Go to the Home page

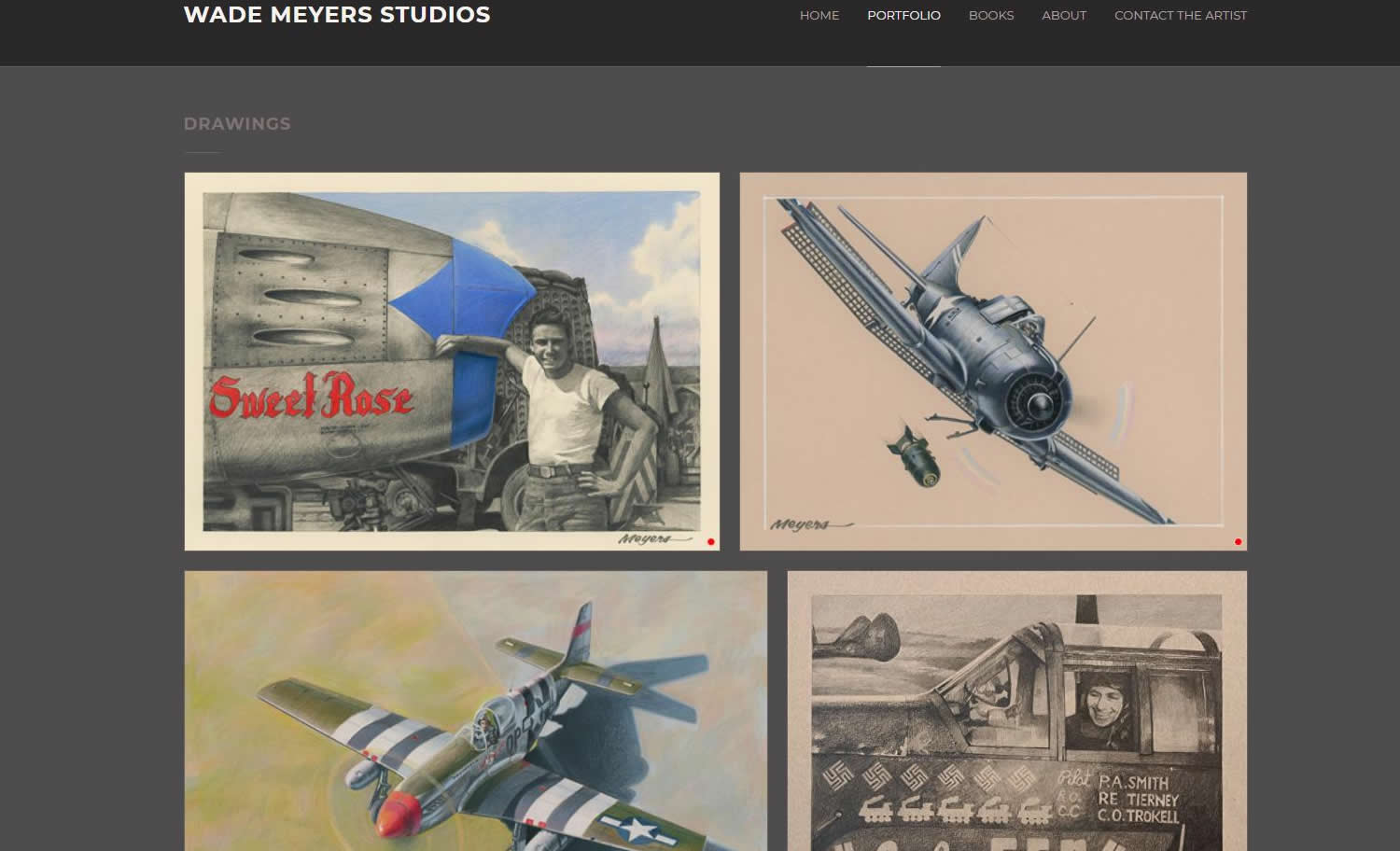pyautogui.click(x=819, y=15)
